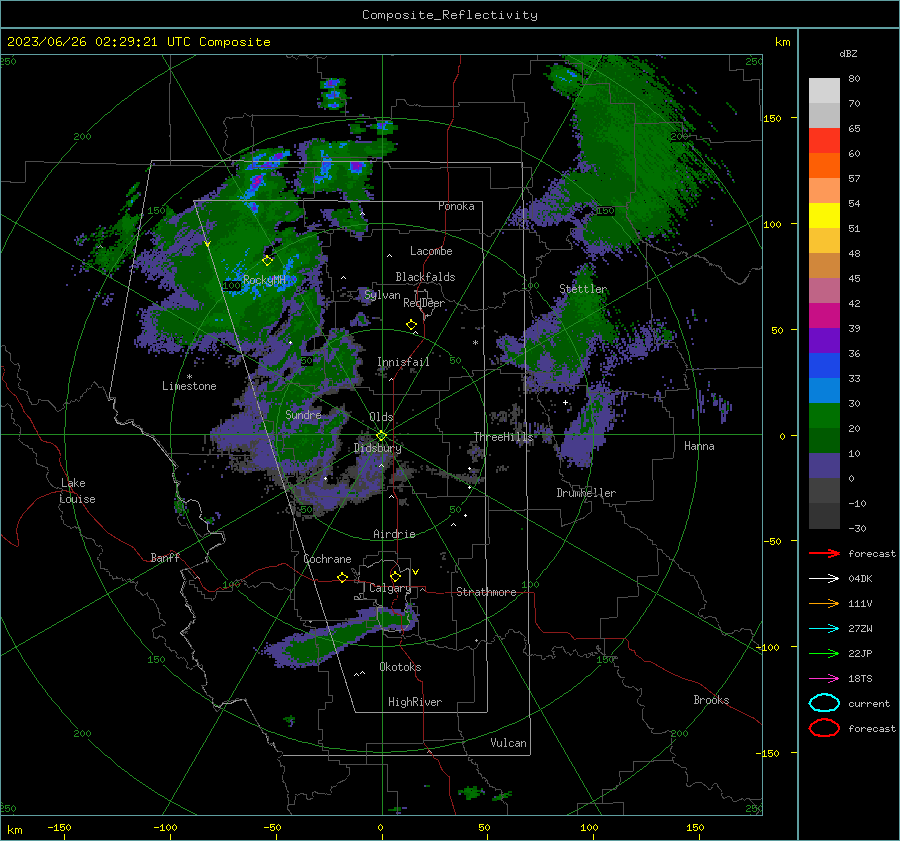The width and height of the screenshot is (900, 841).
Task: Click the Limestone label
Action: pyautogui.click(x=189, y=386)
